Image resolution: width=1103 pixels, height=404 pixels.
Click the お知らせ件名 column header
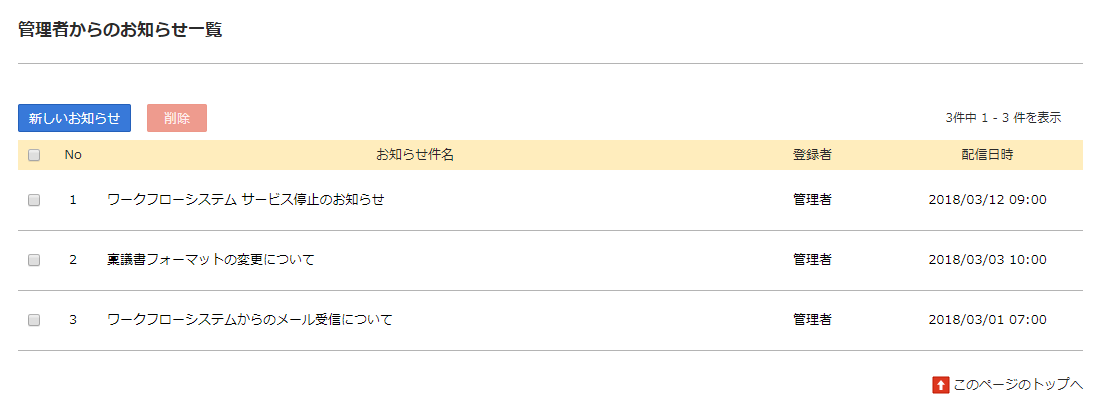click(x=415, y=155)
